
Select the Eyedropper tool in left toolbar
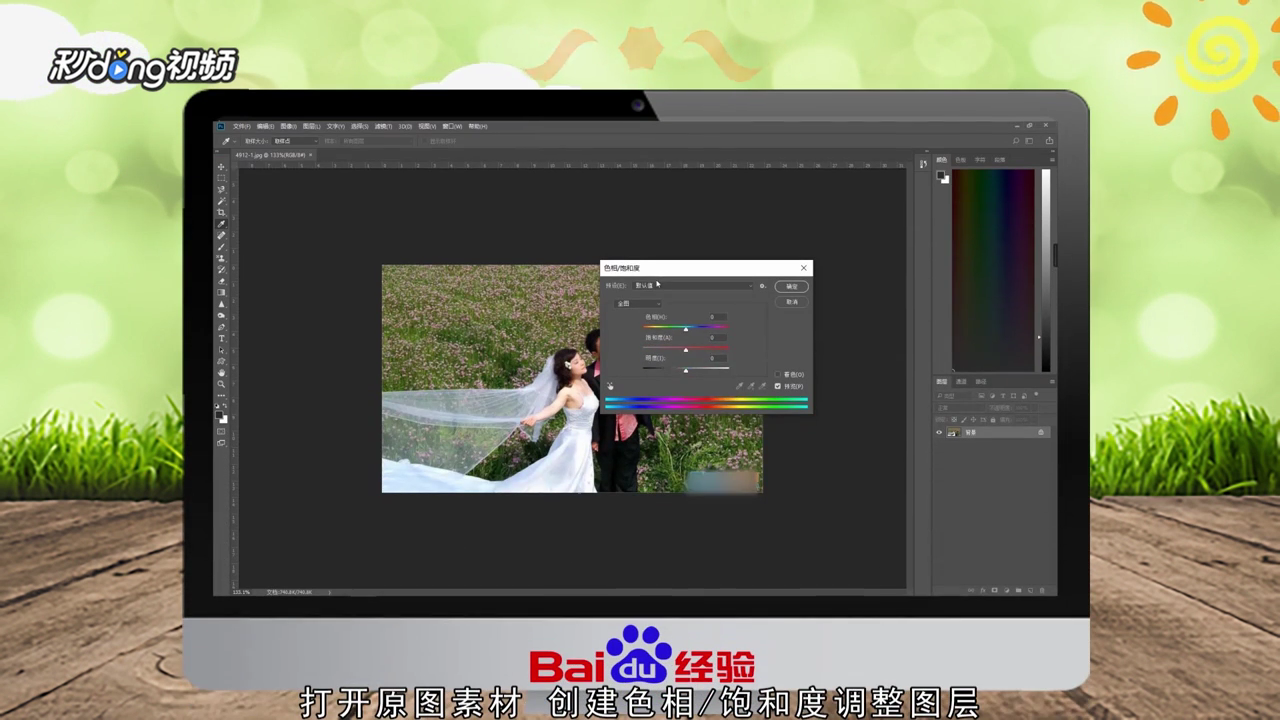point(221,224)
